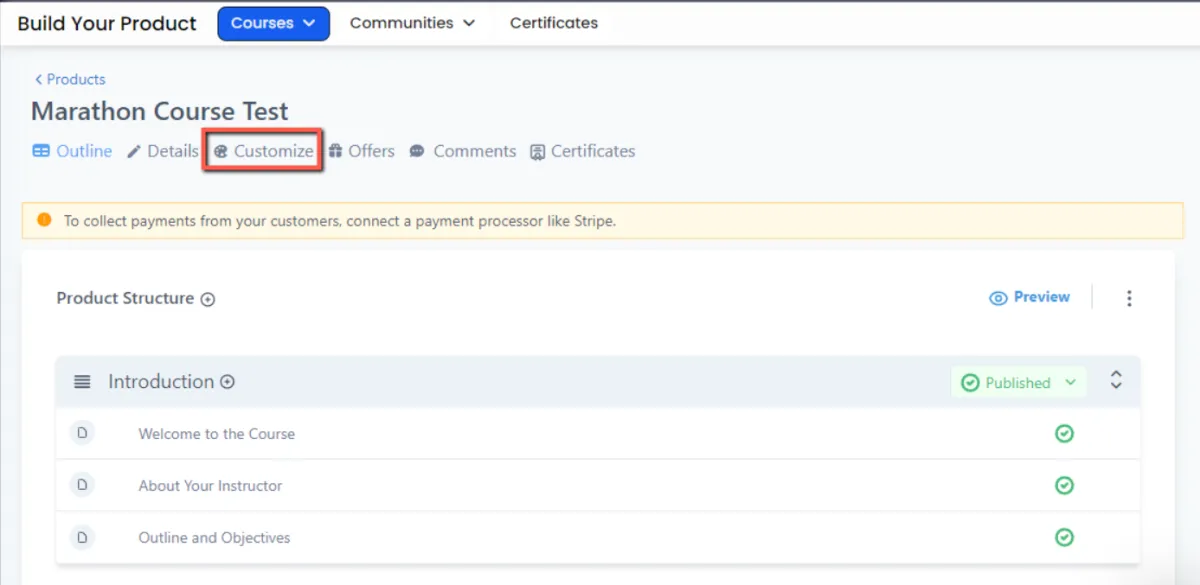Open the Comments tab
1200x585 pixels.
[x=463, y=151]
